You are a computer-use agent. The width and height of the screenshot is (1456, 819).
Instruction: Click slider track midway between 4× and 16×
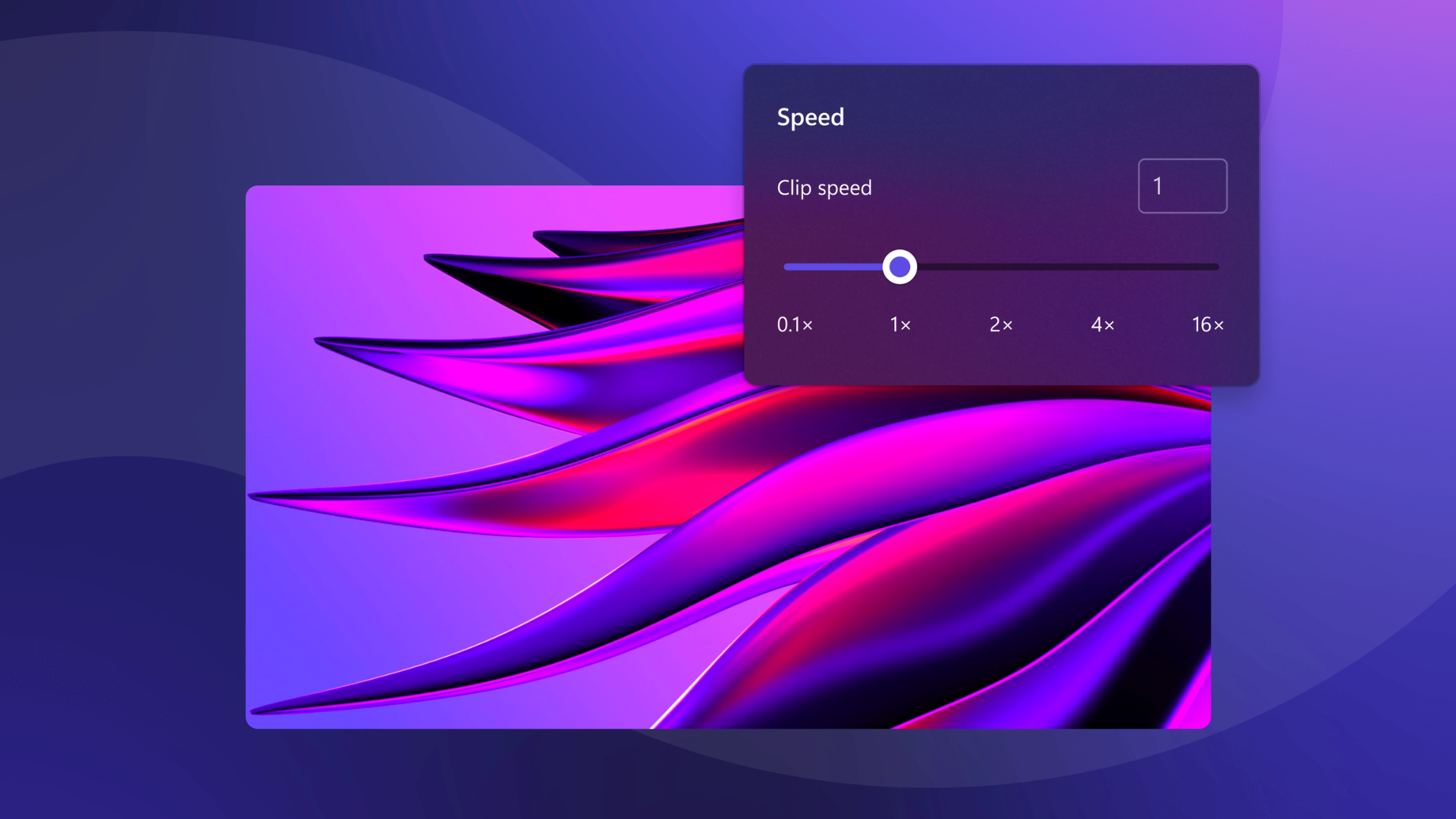tap(1154, 267)
